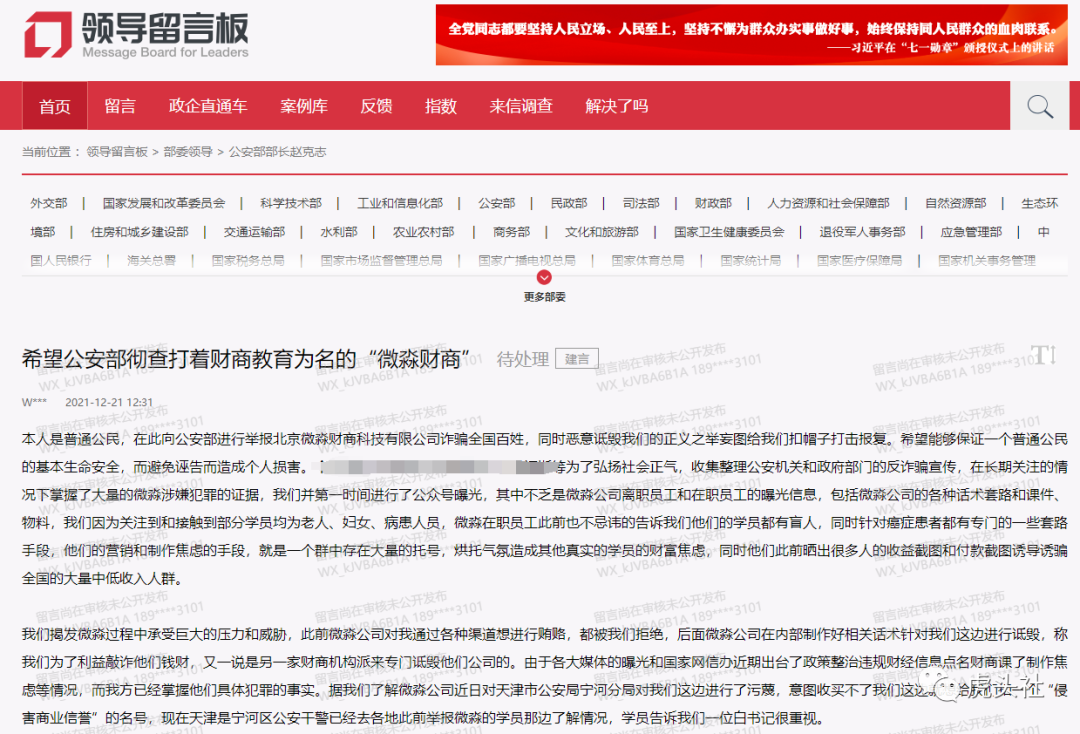The width and height of the screenshot is (1080, 734).
Task: Open 留言 navigation tab
Action: click(x=120, y=106)
